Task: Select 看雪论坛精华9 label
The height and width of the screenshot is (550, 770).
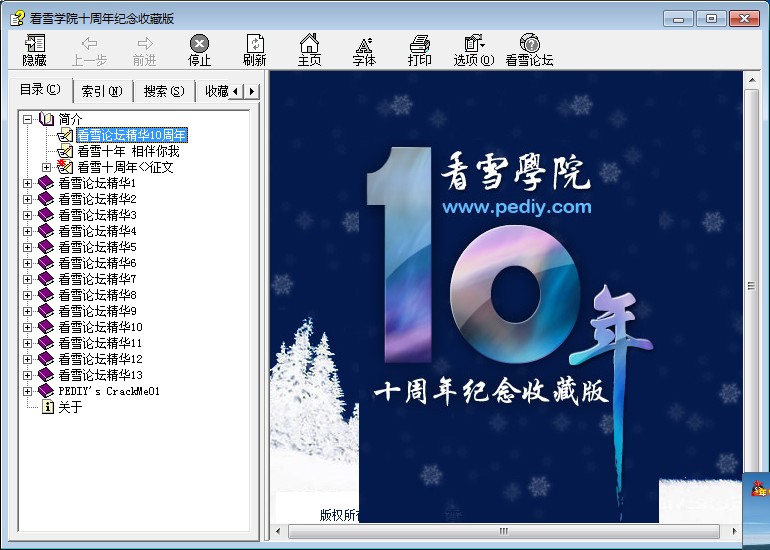Action: point(97,311)
